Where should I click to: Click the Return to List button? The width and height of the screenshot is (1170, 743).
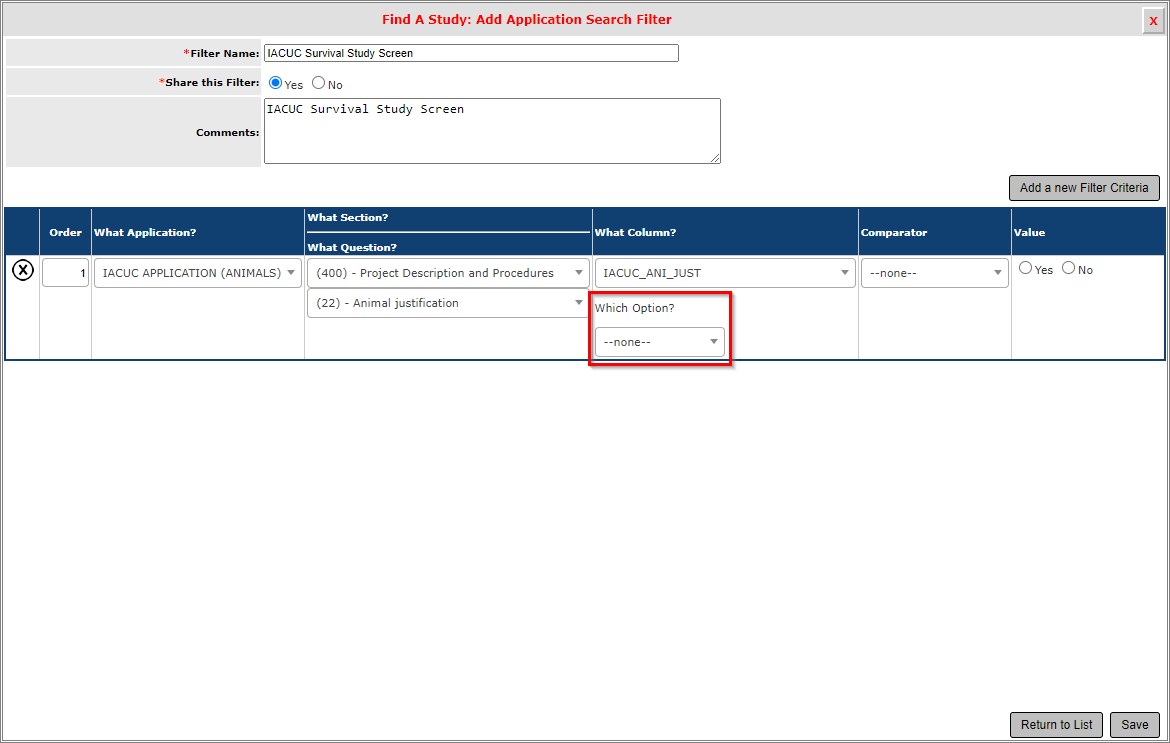(1056, 724)
